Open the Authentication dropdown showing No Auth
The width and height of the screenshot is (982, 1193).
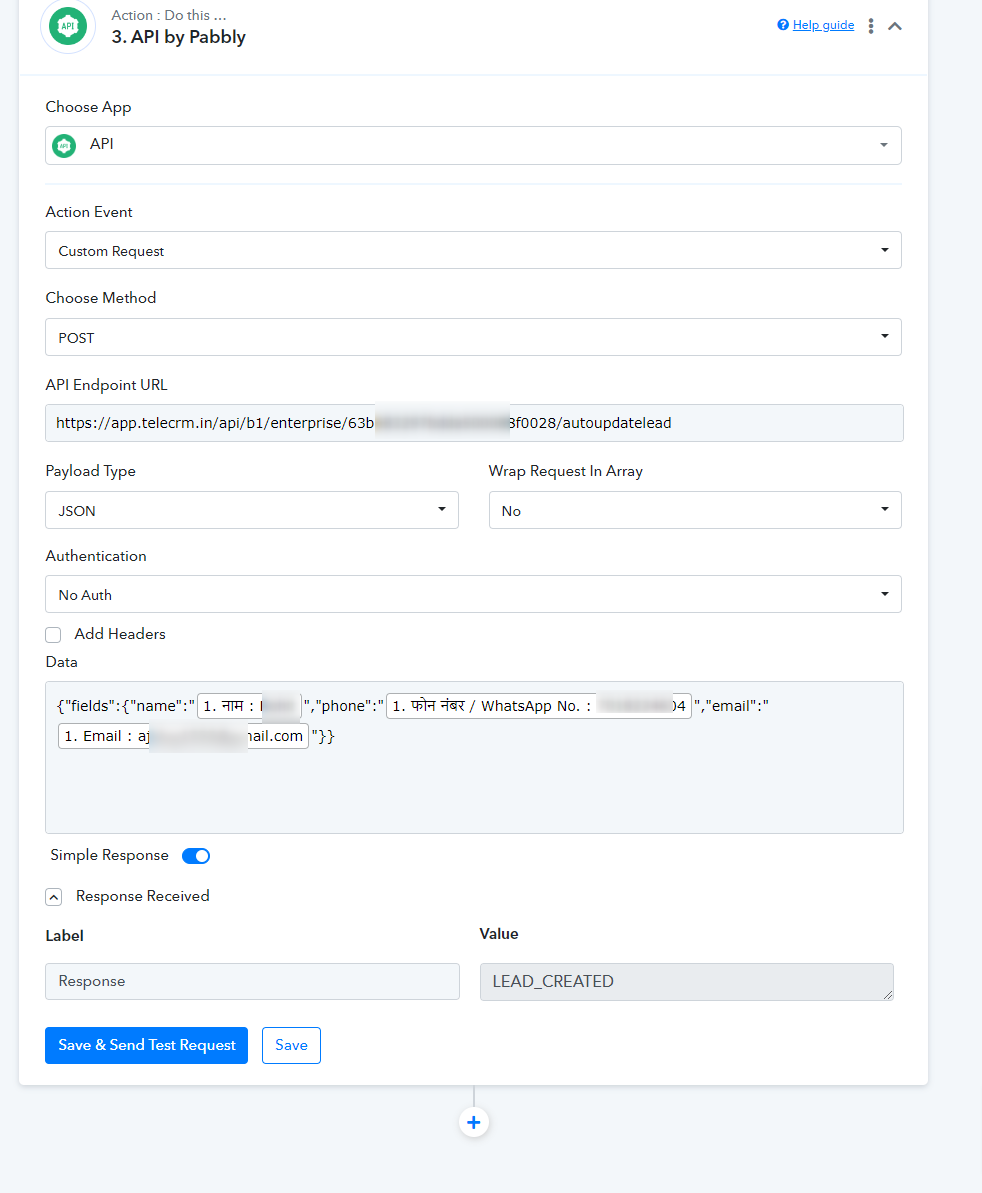(x=473, y=594)
